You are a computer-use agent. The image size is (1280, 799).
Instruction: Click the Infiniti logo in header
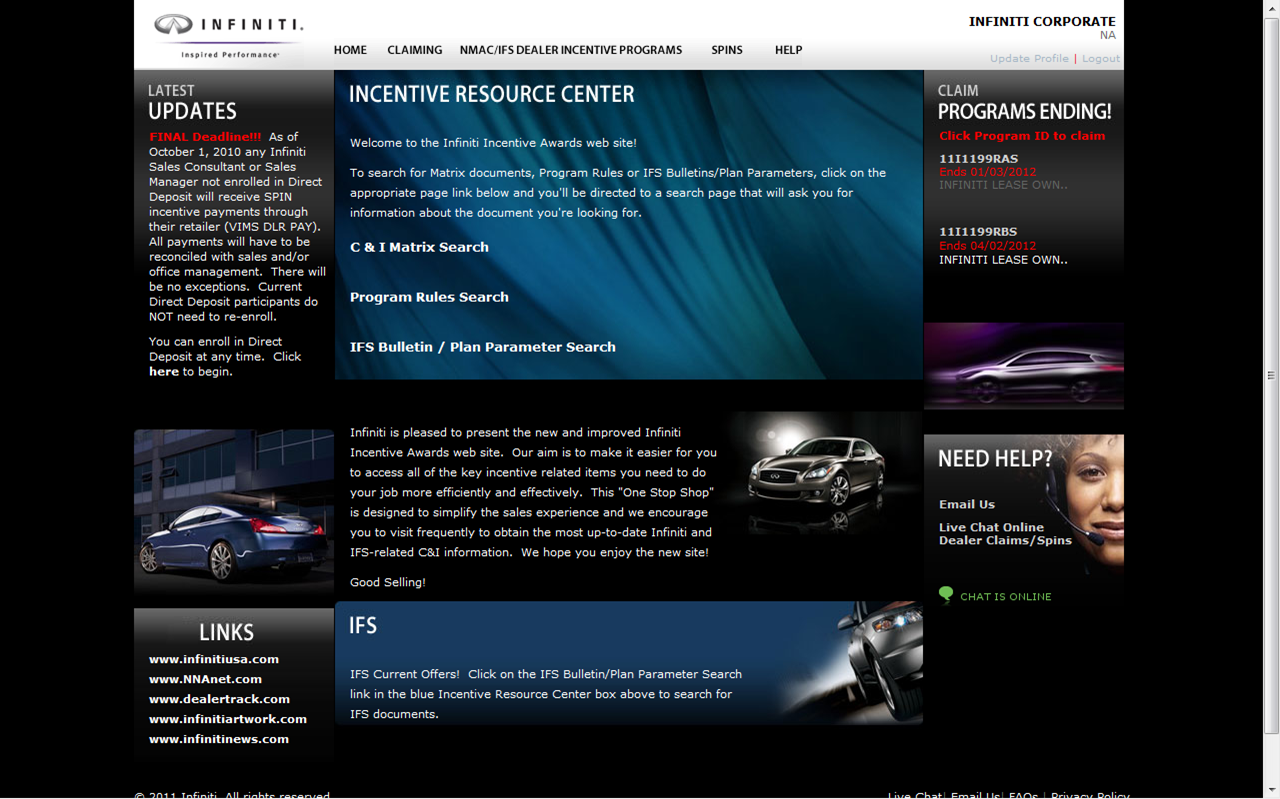point(229,35)
